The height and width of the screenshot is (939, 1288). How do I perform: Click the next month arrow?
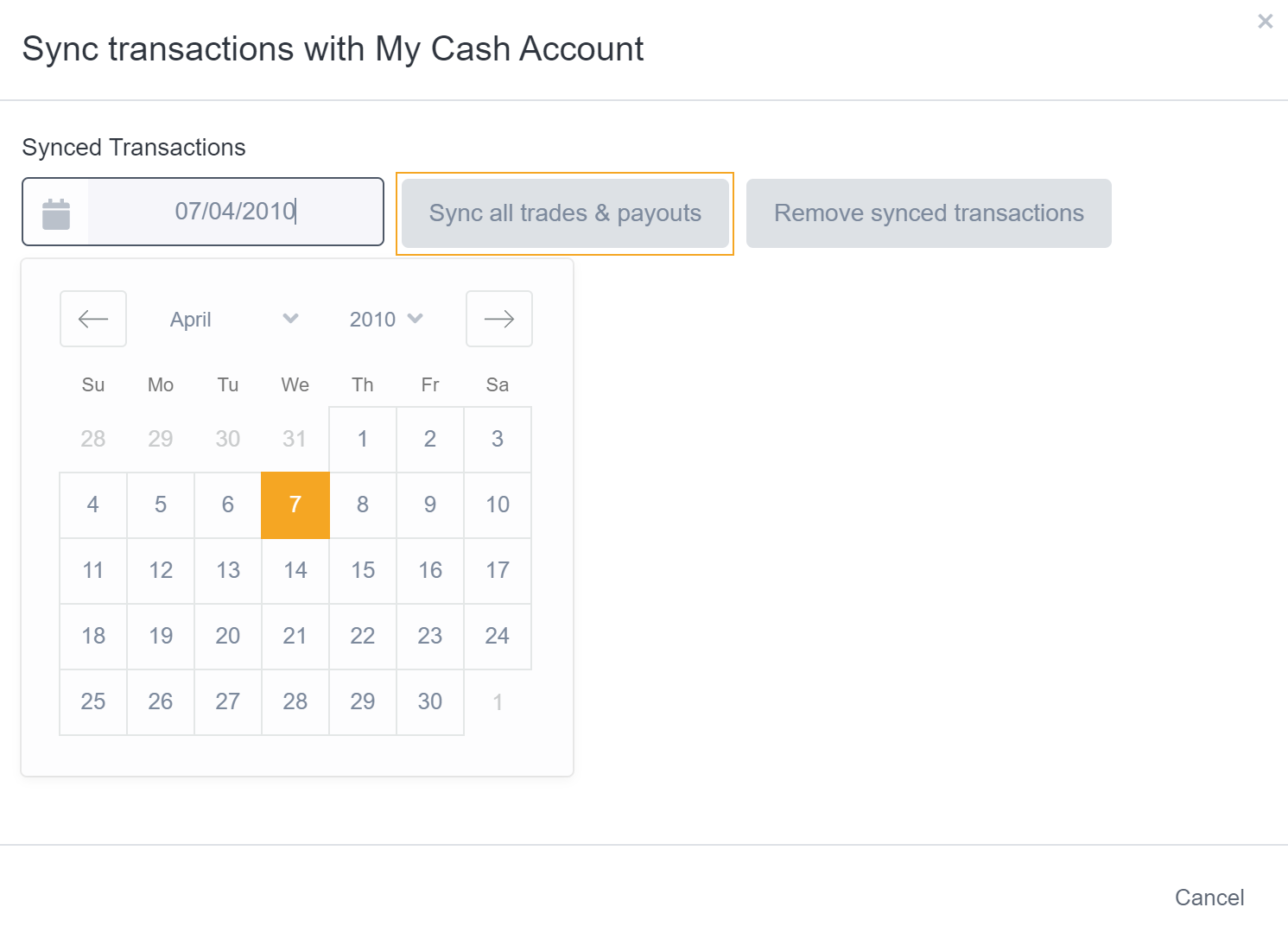click(498, 319)
